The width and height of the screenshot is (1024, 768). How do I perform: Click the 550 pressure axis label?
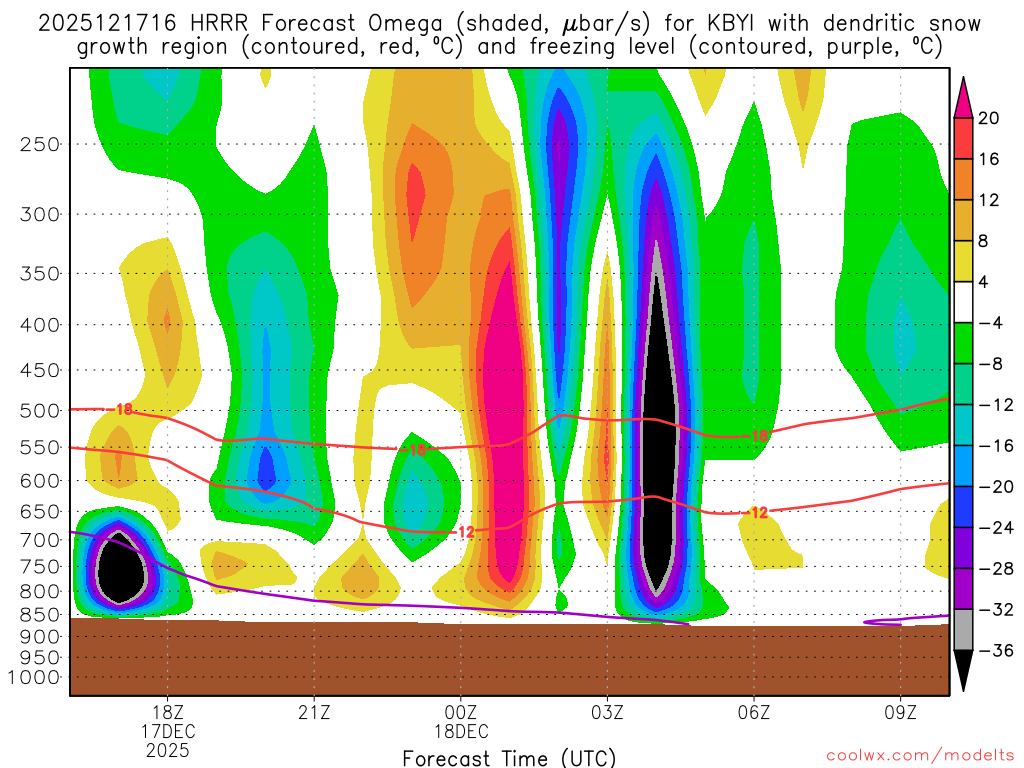point(40,447)
